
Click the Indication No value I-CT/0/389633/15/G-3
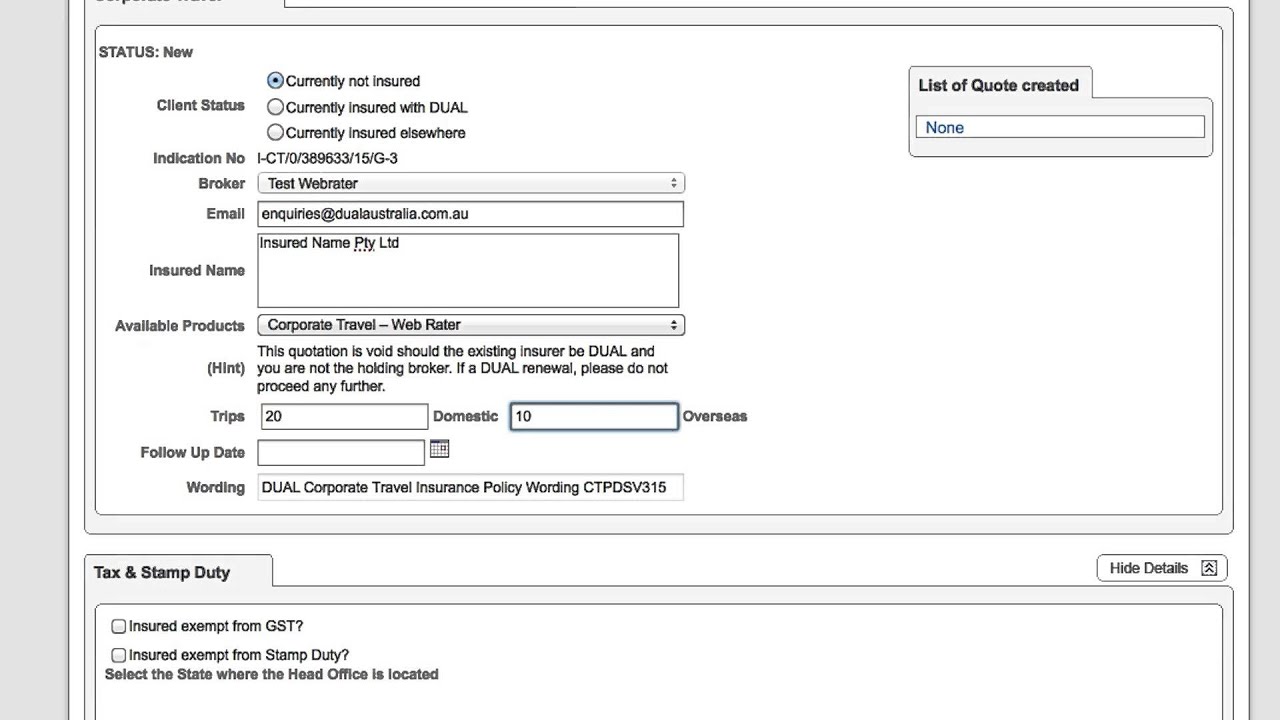coord(327,158)
